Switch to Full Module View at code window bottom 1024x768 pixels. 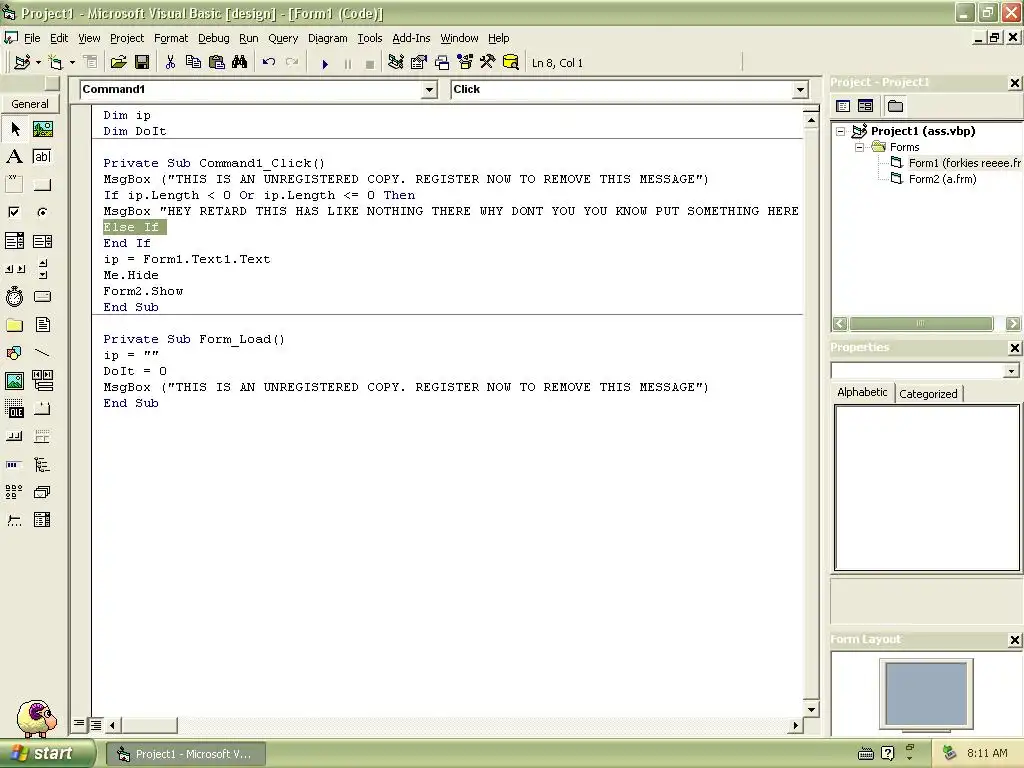click(x=95, y=724)
